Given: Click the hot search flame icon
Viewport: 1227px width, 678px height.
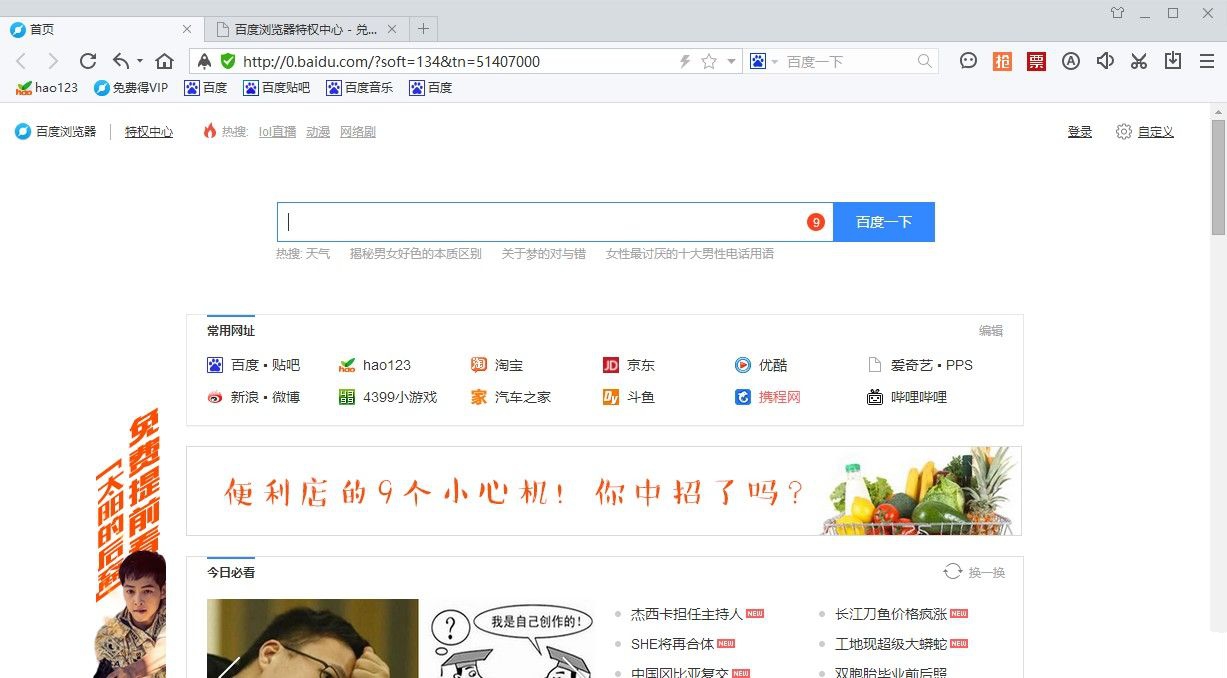Looking at the screenshot, I should click(x=210, y=131).
